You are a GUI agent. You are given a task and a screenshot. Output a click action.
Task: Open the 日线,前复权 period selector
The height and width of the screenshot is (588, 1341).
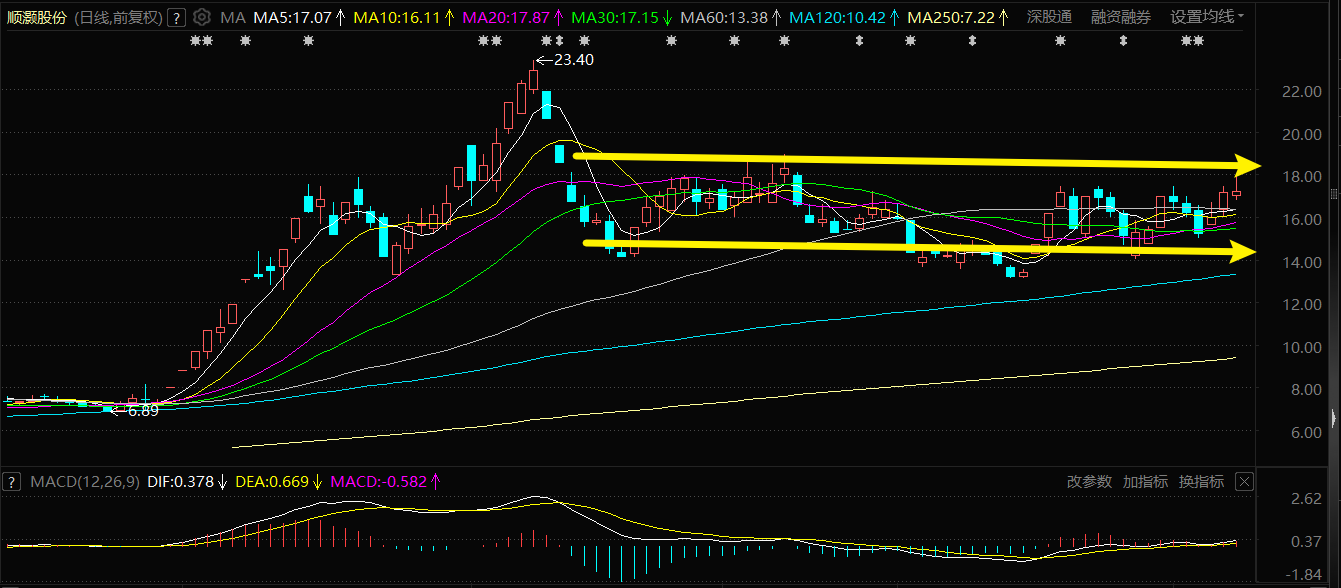point(120,17)
